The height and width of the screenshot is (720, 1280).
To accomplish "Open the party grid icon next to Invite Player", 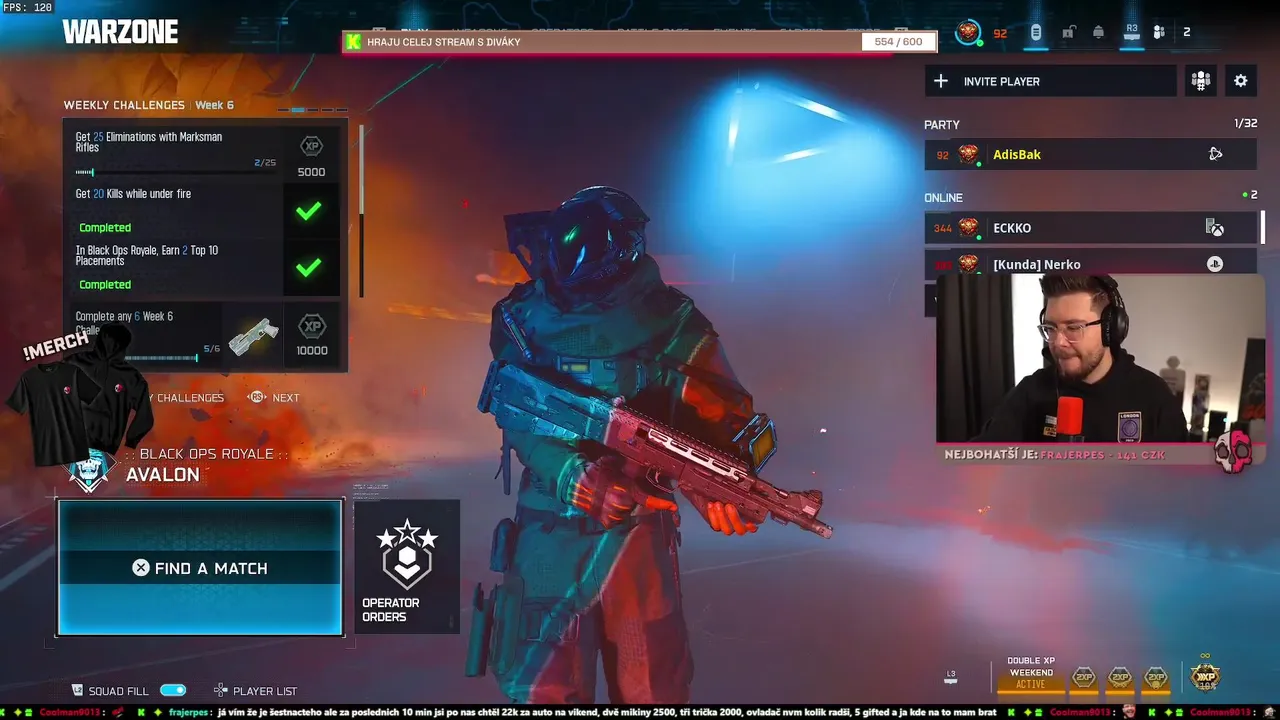I will click(1200, 81).
